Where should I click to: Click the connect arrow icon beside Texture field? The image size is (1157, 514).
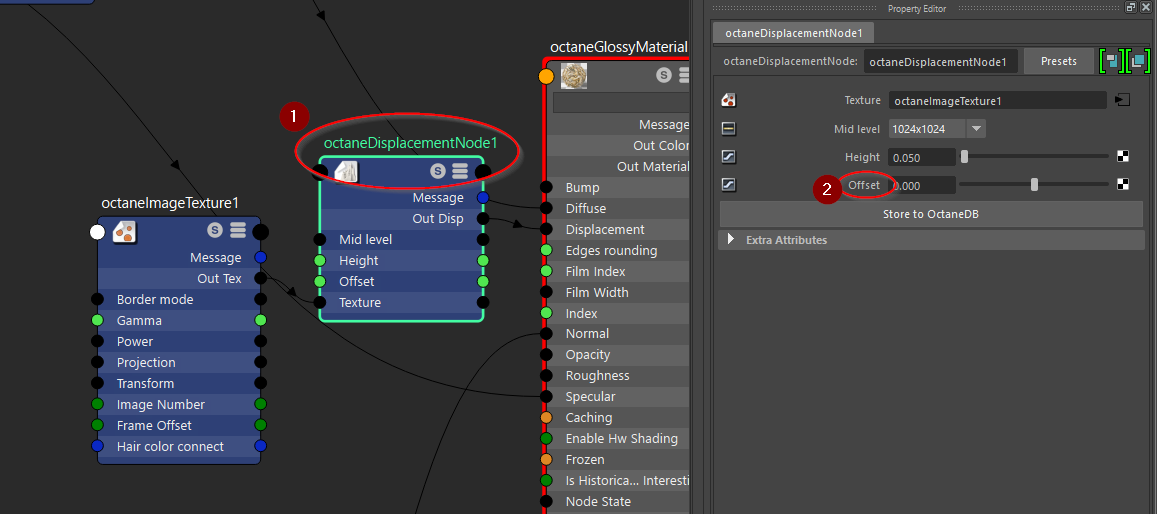click(x=1122, y=100)
